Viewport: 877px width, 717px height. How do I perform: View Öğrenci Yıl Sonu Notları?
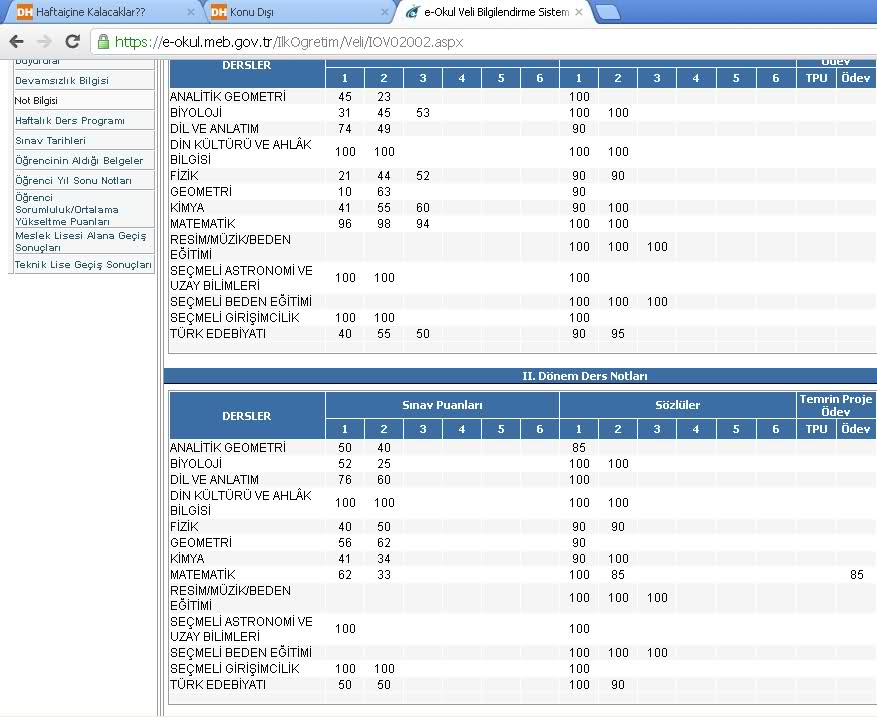(73, 180)
